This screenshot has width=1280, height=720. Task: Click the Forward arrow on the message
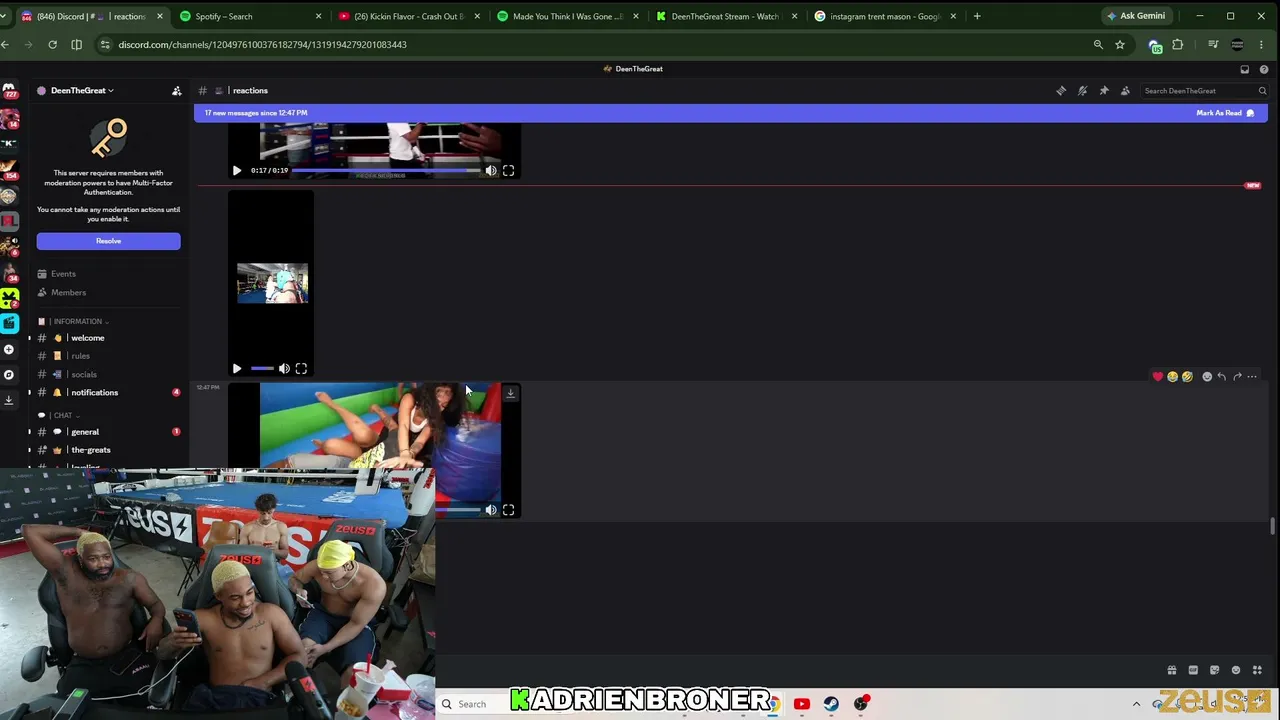pyautogui.click(x=1237, y=377)
